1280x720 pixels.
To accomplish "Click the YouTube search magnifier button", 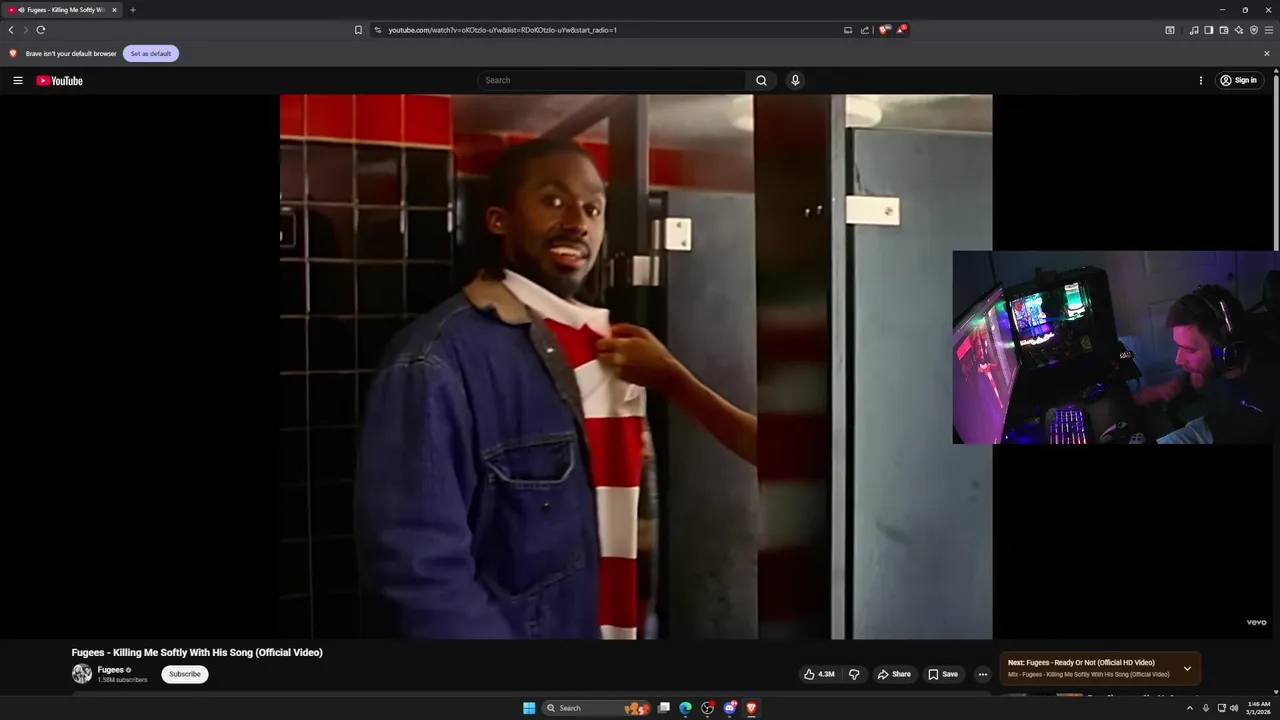I will 761,80.
